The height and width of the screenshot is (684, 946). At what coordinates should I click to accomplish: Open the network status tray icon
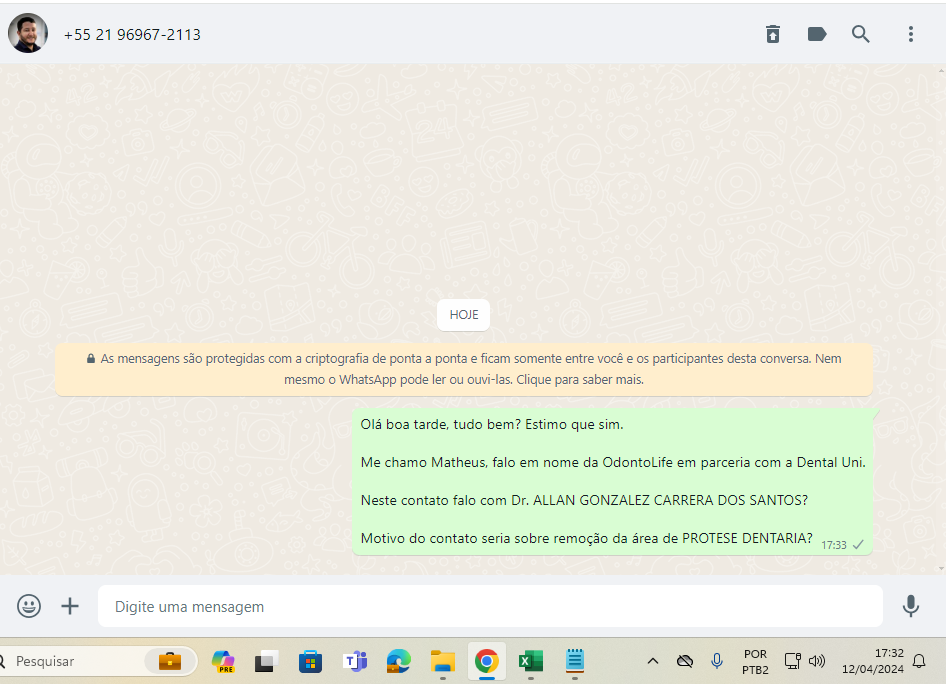coord(792,661)
